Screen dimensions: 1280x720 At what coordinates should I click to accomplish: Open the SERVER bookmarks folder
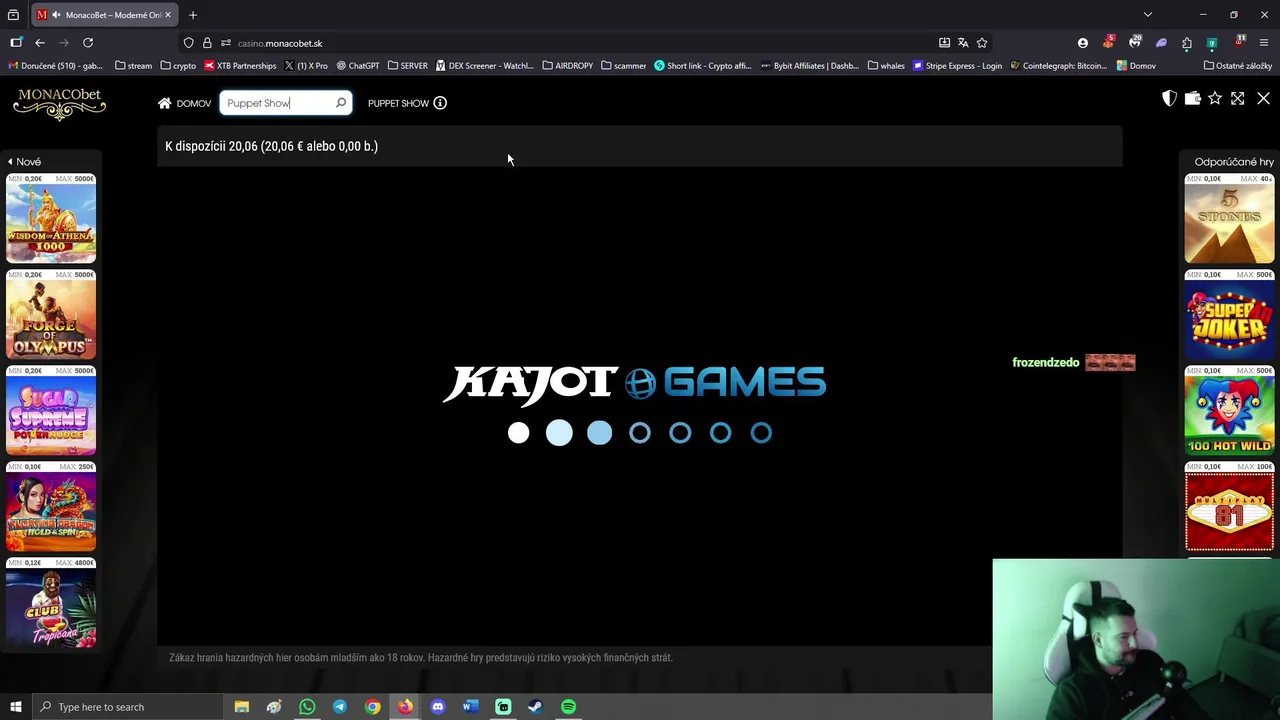pyautogui.click(x=407, y=66)
